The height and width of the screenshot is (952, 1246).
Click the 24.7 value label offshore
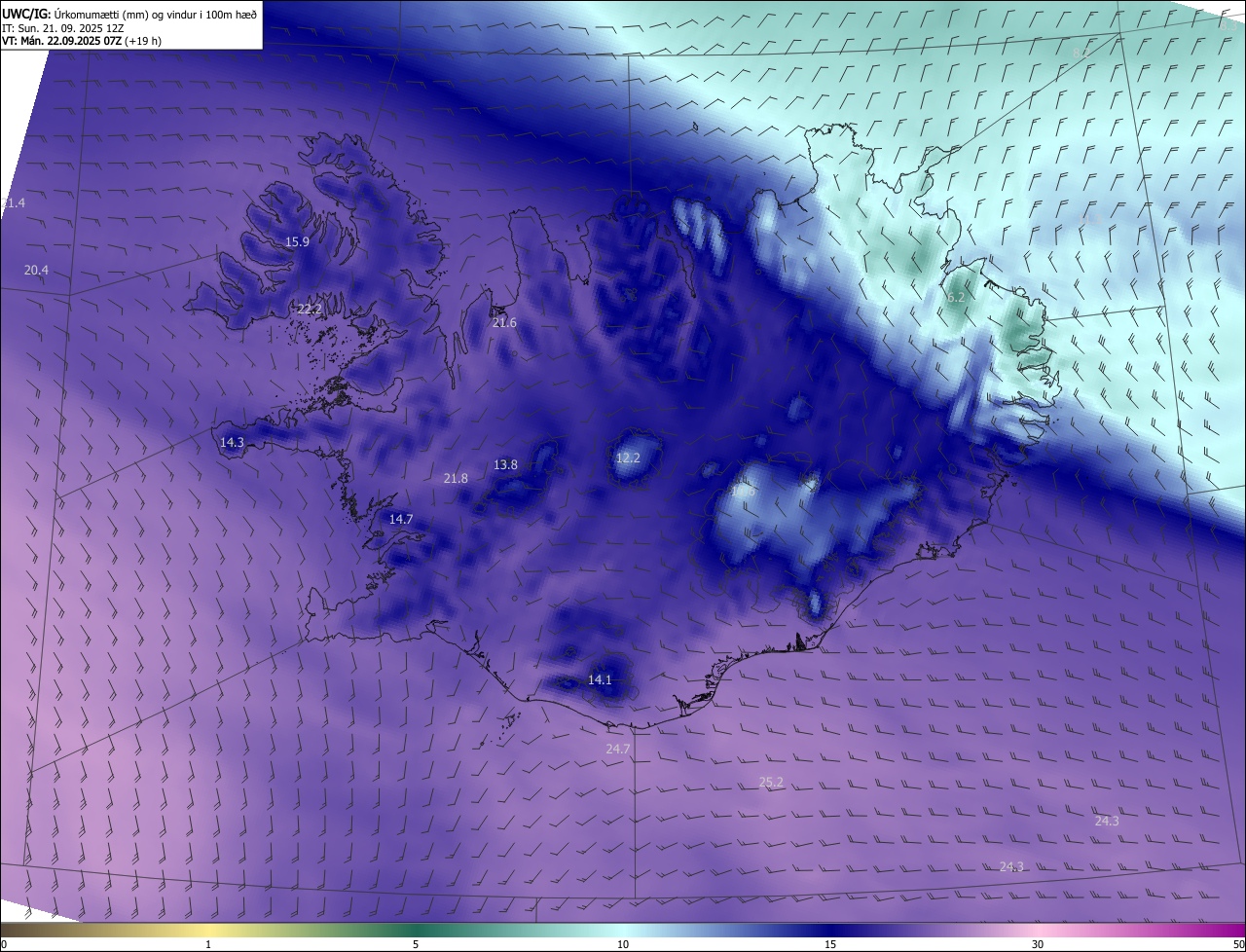tap(618, 749)
